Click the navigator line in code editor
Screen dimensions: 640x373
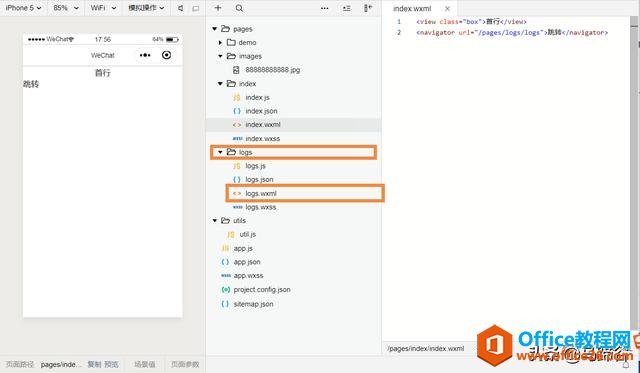click(512, 33)
